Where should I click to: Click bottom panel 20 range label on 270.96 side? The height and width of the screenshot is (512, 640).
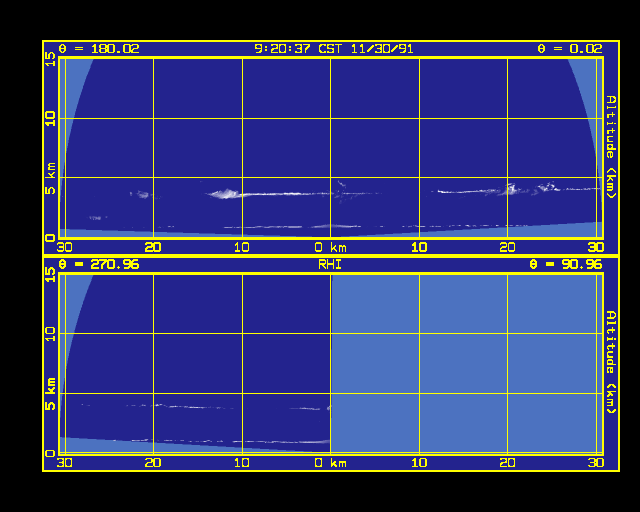coord(153,463)
